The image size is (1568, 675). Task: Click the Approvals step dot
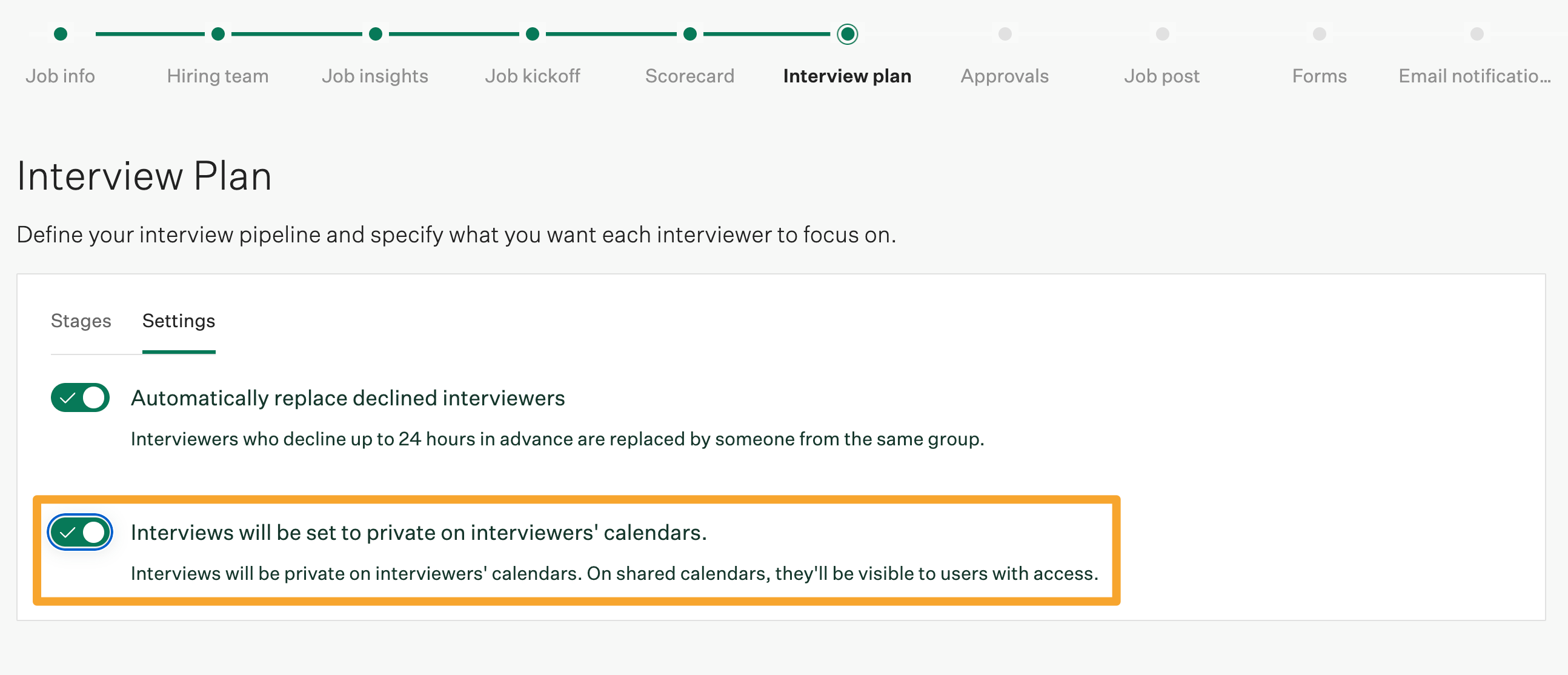point(1005,34)
